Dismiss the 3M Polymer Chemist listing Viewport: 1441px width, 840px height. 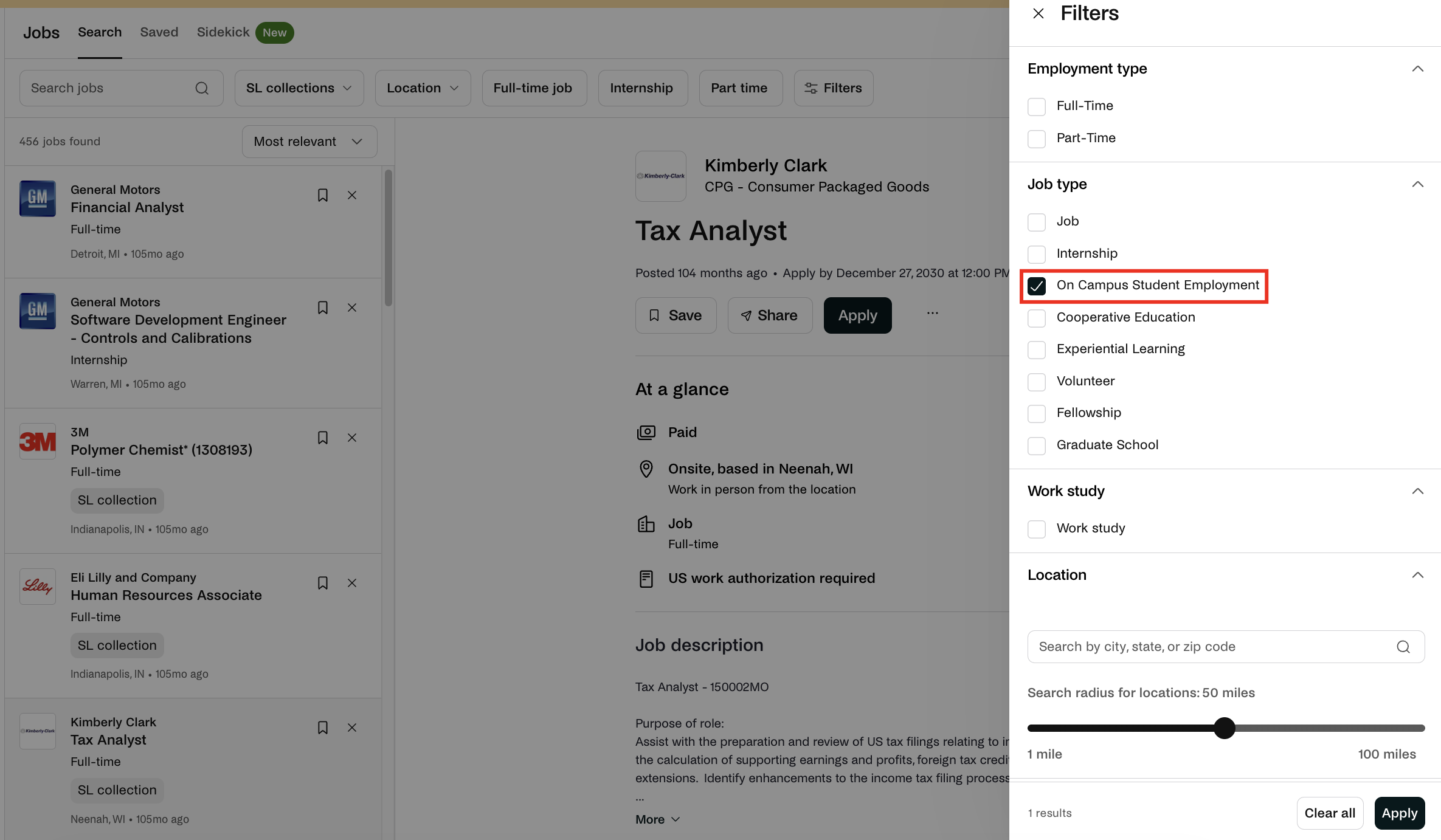pyautogui.click(x=352, y=438)
